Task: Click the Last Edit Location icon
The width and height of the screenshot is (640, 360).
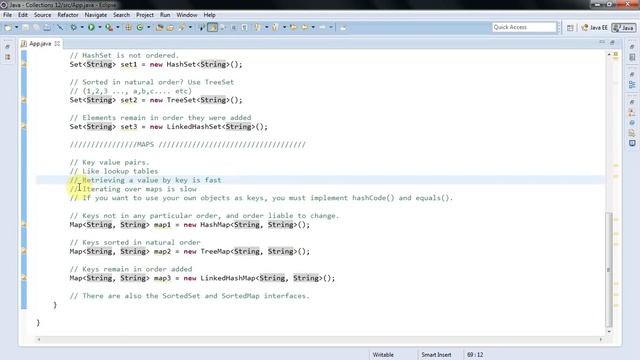Action: [293, 27]
